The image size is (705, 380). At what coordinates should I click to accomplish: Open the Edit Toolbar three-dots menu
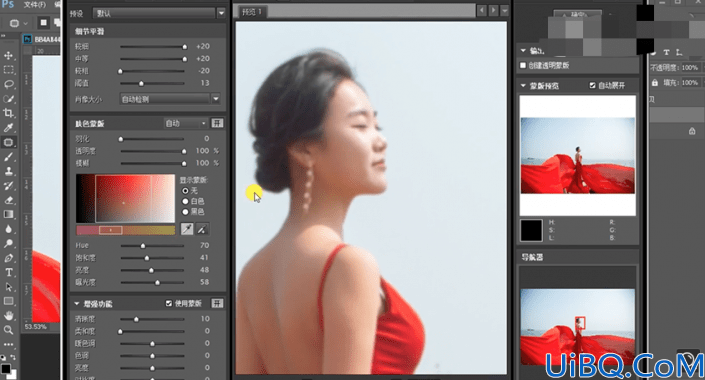(8, 344)
